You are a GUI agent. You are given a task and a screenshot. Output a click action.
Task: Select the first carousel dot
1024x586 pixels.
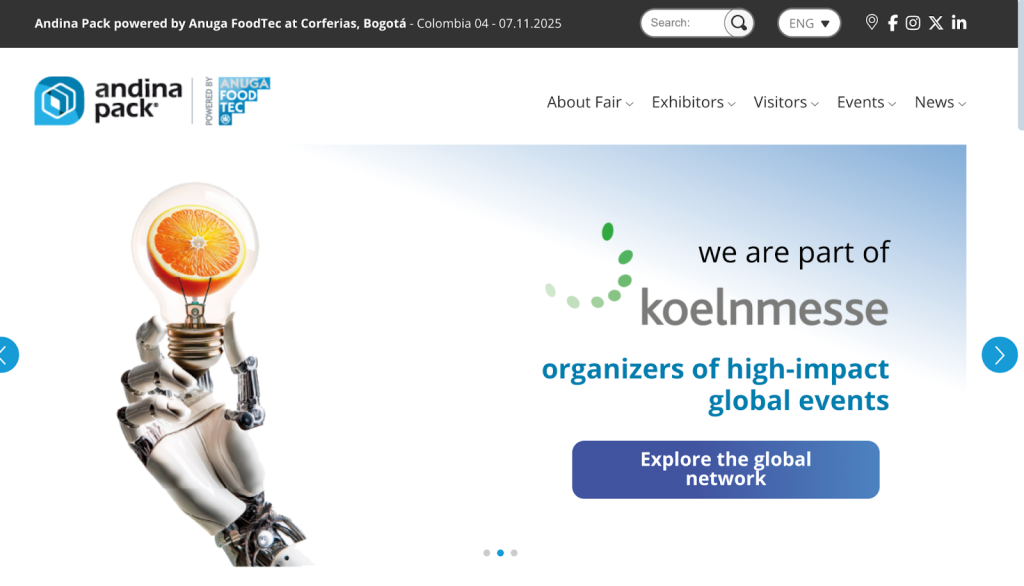[x=487, y=553]
